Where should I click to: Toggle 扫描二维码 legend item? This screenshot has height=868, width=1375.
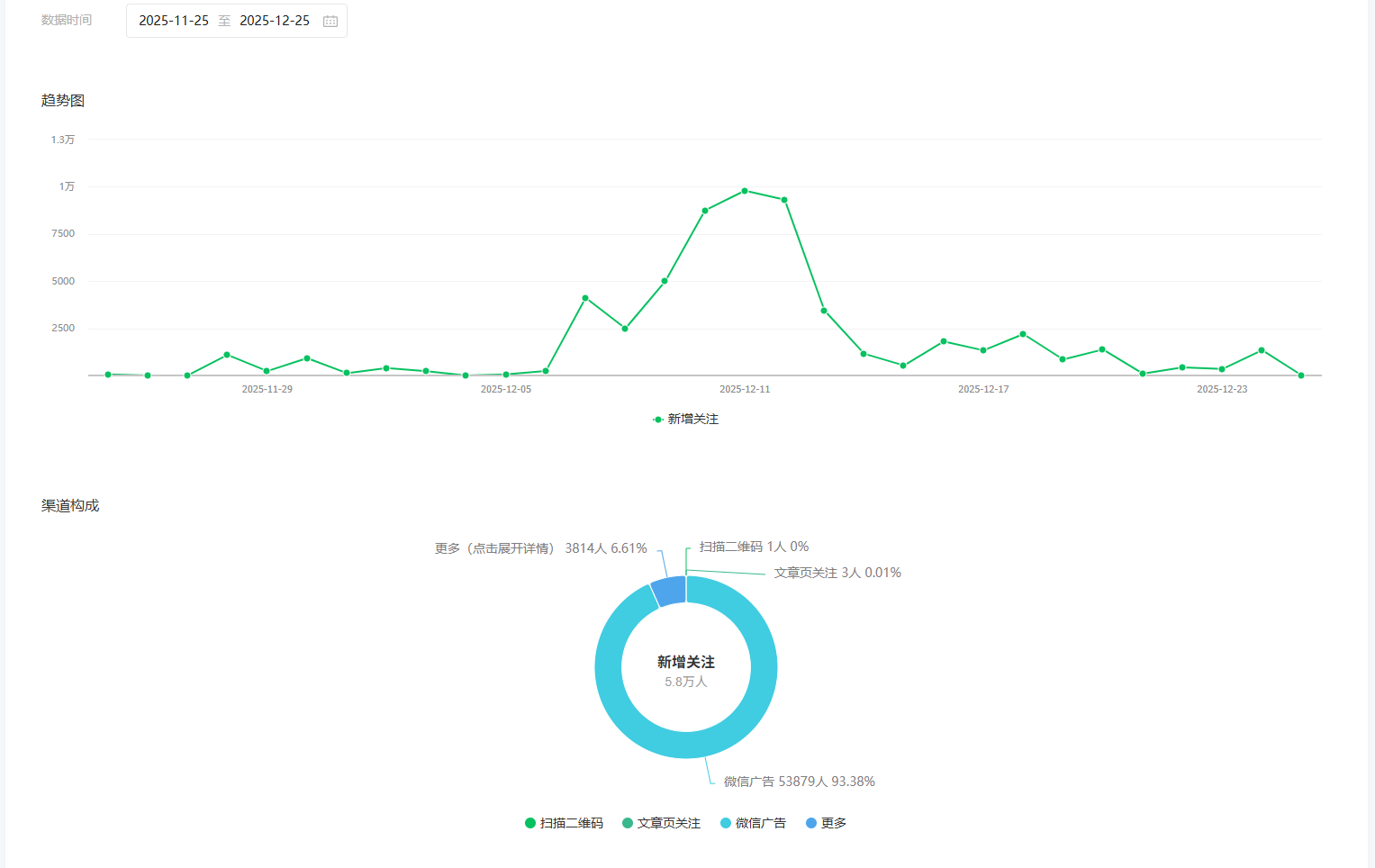pyautogui.click(x=564, y=823)
